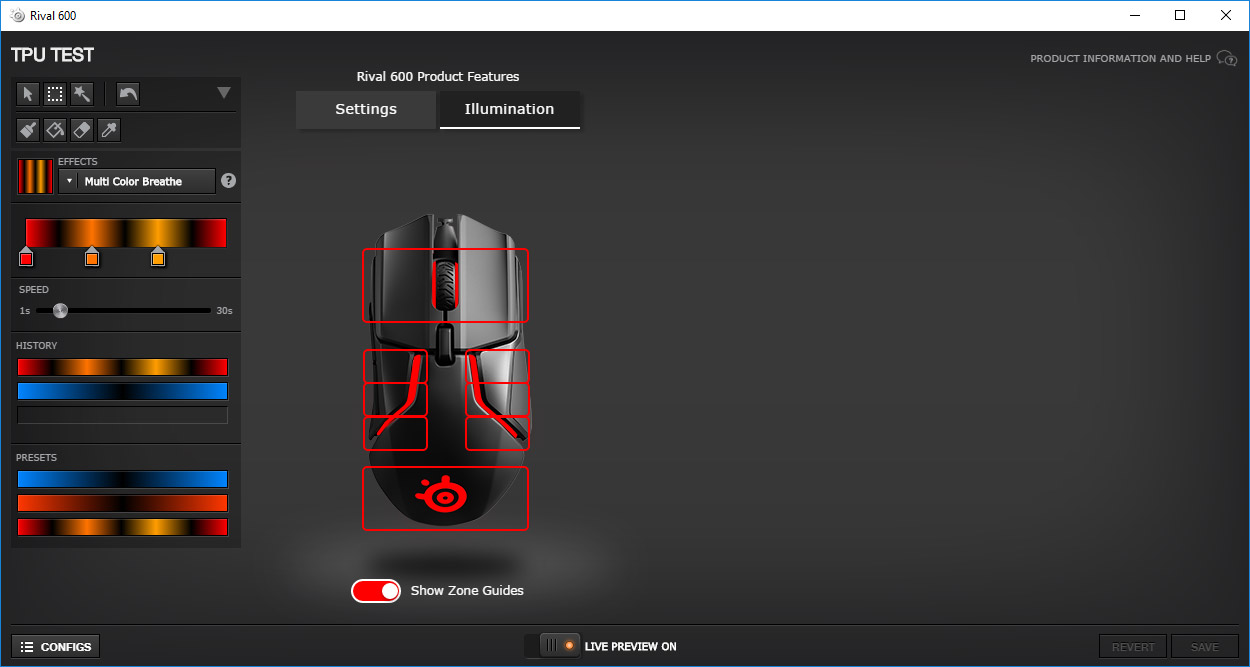Image resolution: width=1250 pixels, height=667 pixels.
Task: Click the SAVE button
Action: [1205, 647]
